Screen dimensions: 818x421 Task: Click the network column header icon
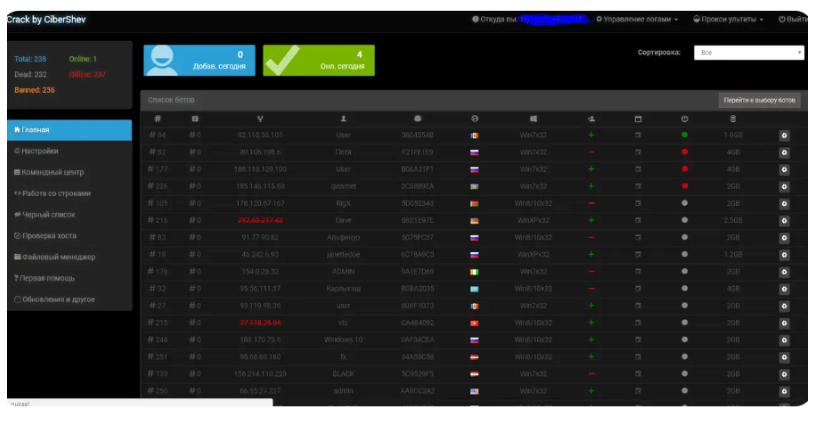tap(260, 119)
